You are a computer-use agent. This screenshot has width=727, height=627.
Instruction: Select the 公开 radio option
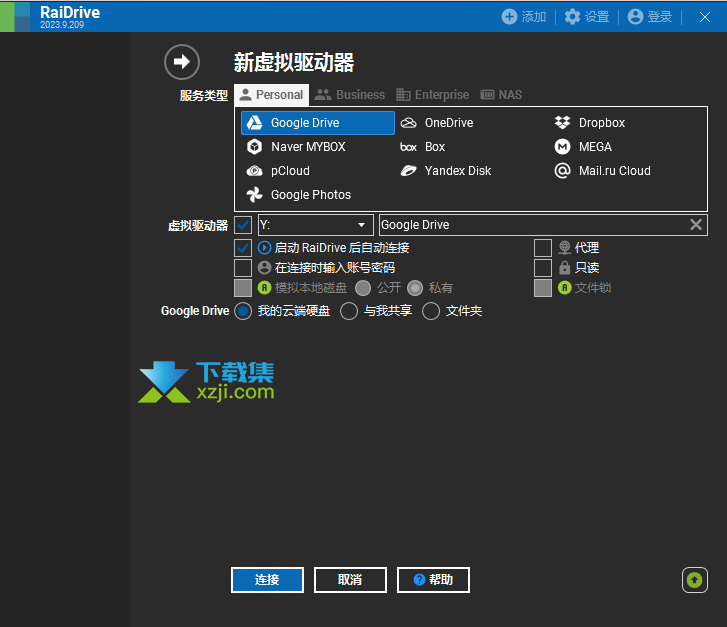pos(363,288)
